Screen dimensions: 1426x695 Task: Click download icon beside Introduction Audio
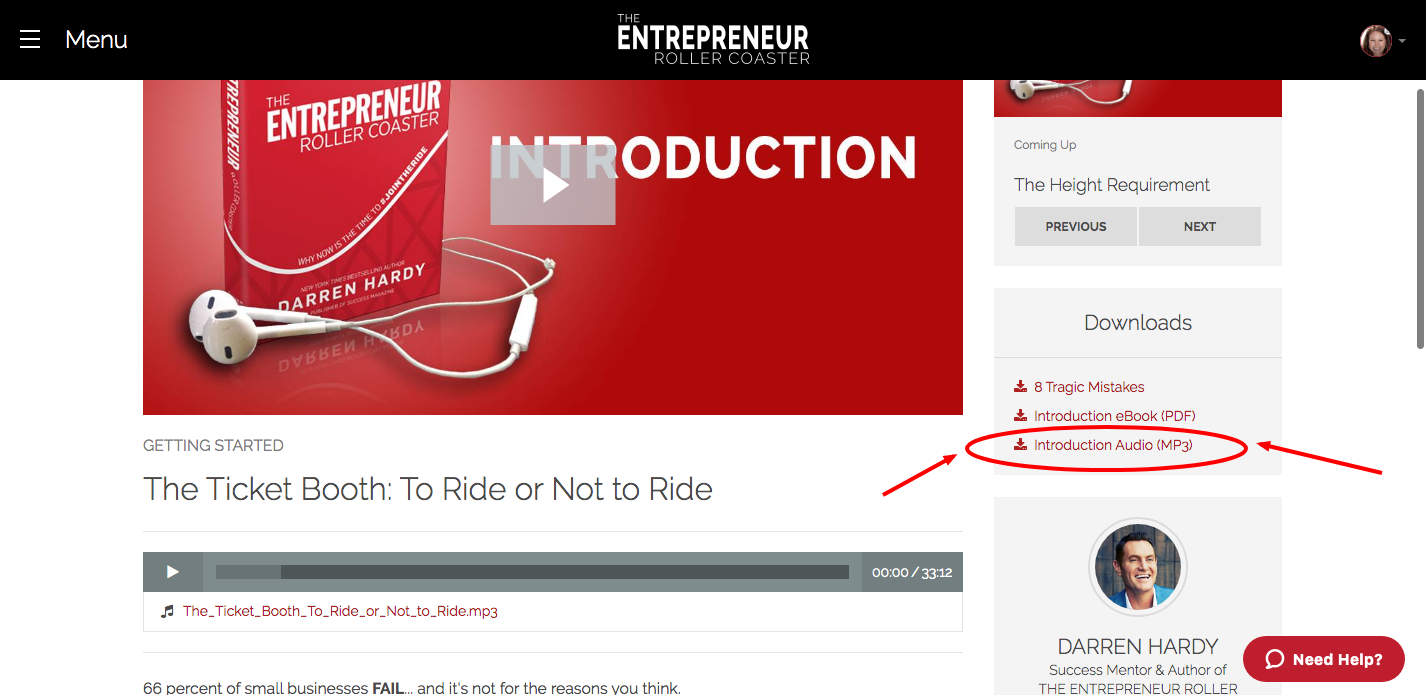[x=1020, y=445]
